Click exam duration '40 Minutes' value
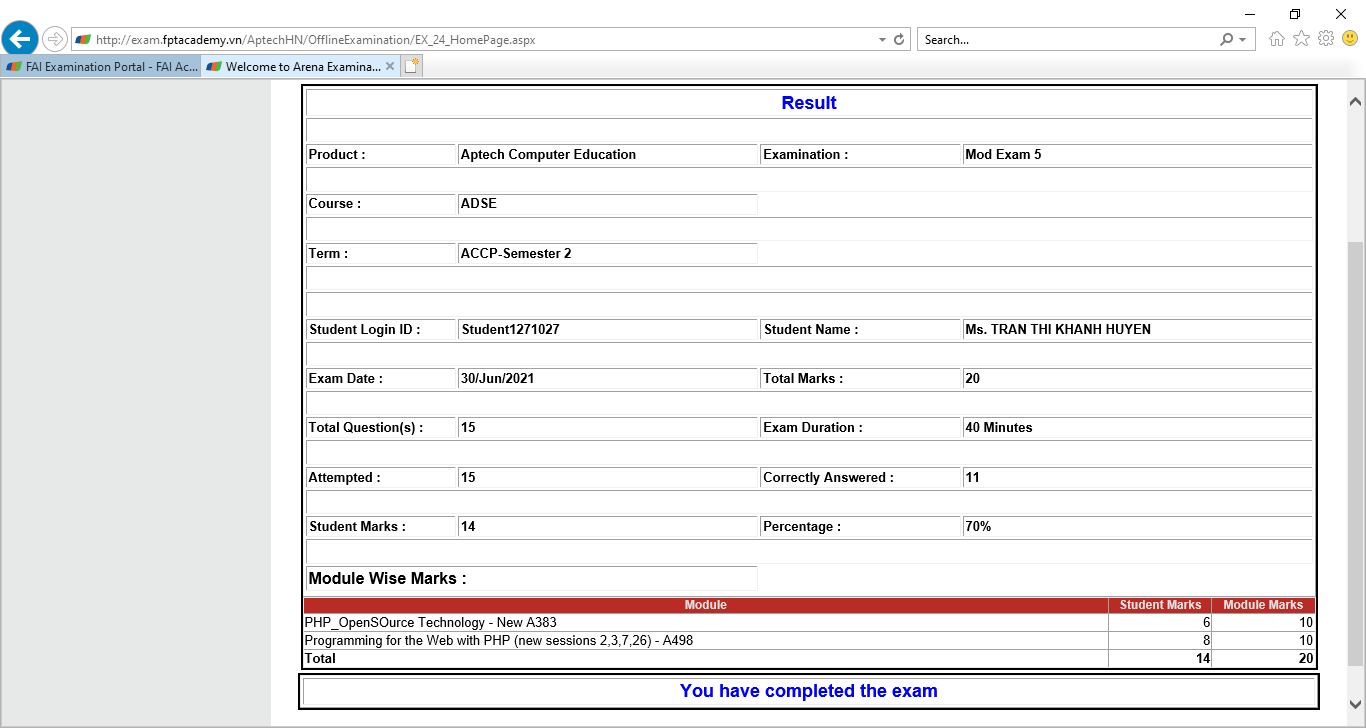 (999, 428)
